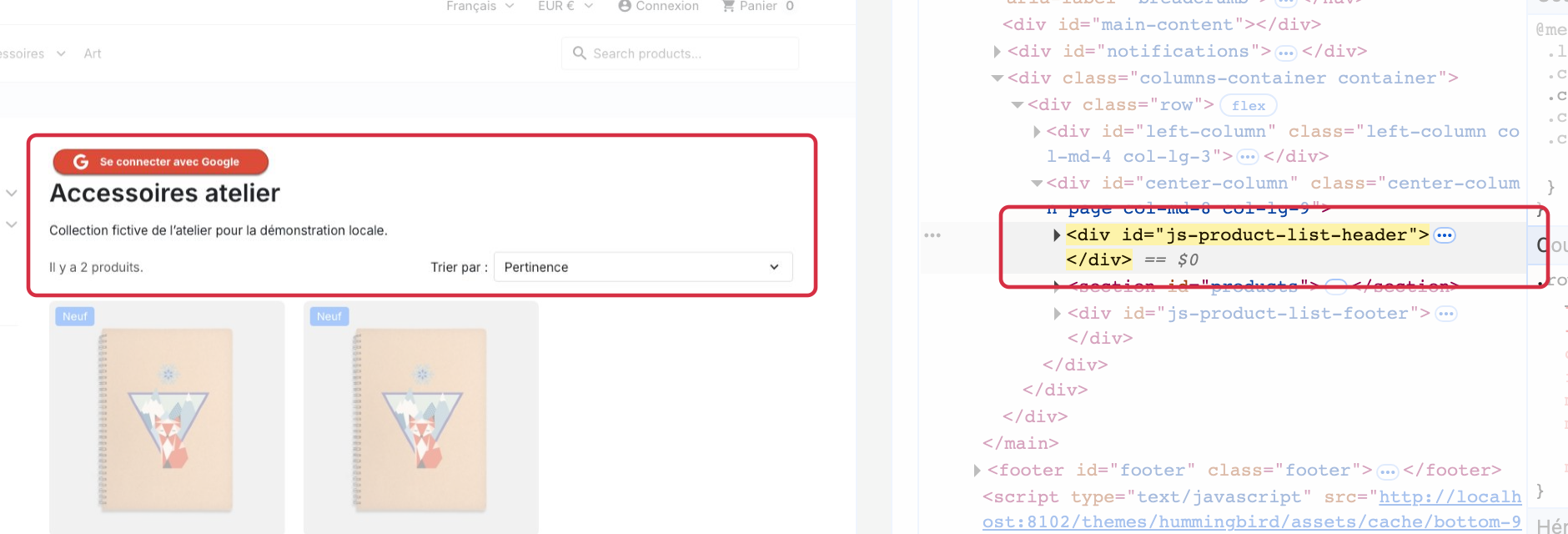This screenshot has width=1568, height=534.
Task: Focus the Search products field
Action: pyautogui.click(x=680, y=53)
